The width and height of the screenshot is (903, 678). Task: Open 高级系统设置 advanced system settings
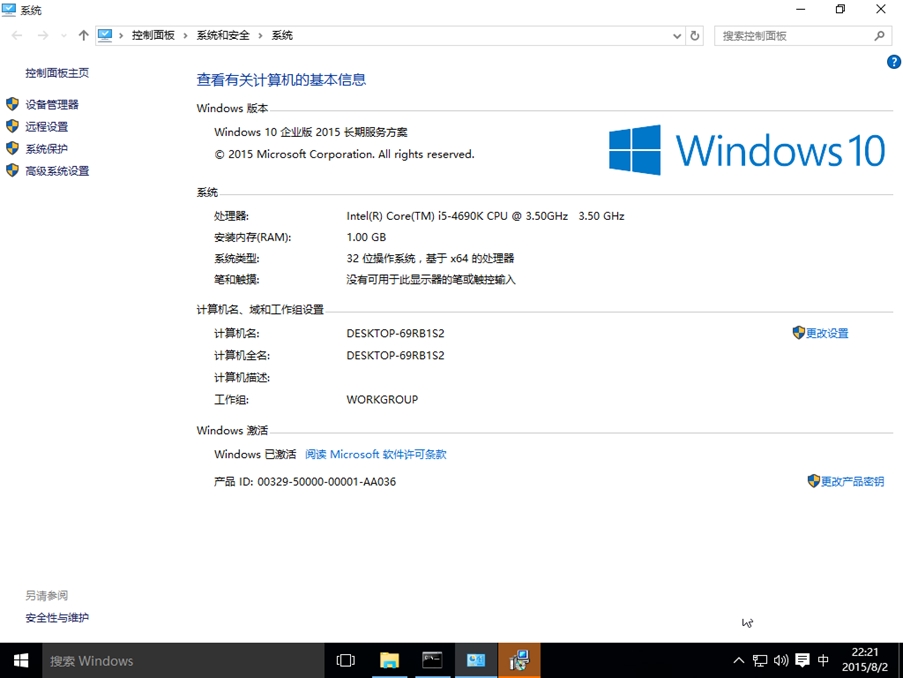coord(57,171)
